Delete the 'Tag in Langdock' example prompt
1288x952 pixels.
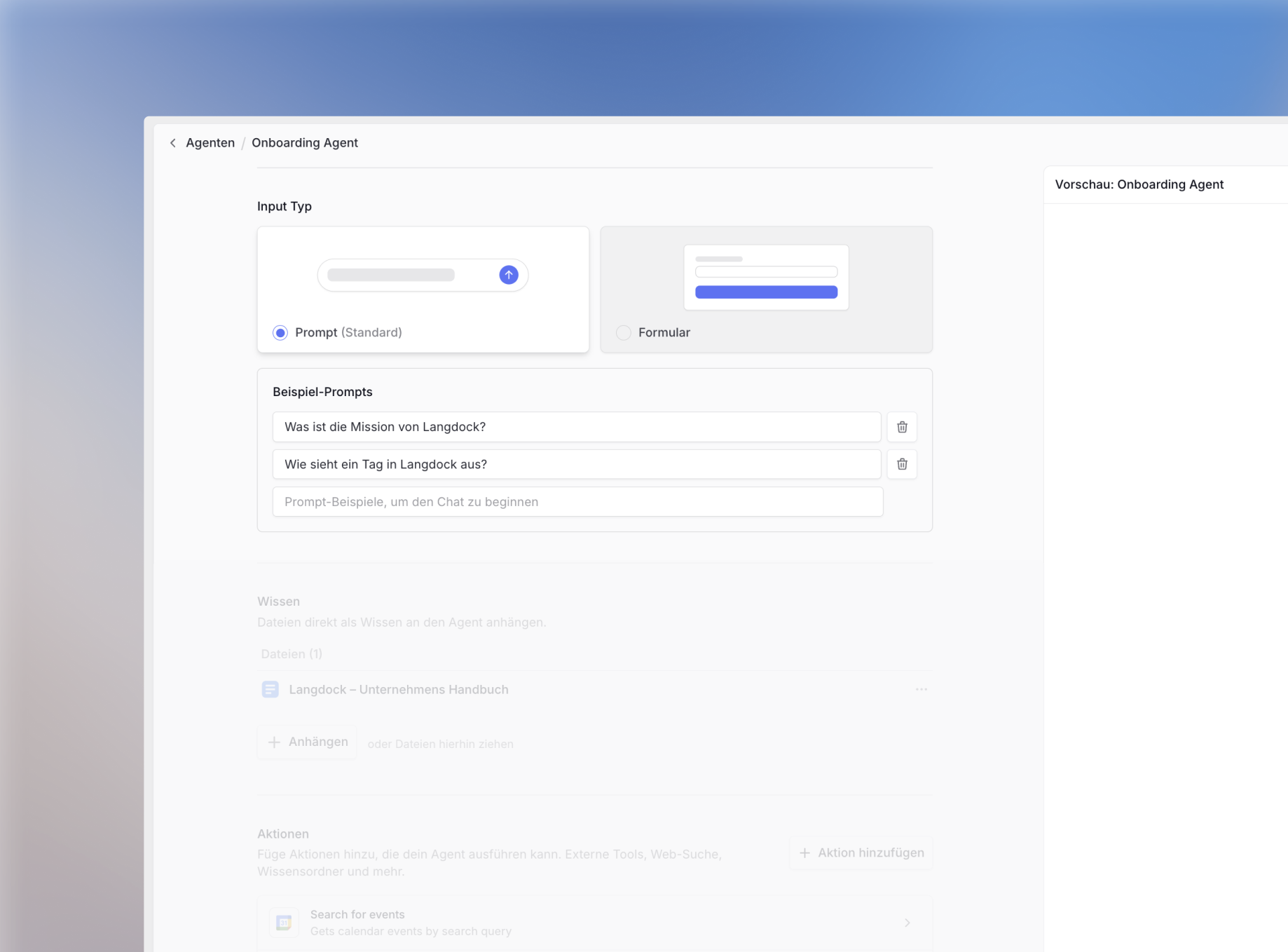click(902, 464)
